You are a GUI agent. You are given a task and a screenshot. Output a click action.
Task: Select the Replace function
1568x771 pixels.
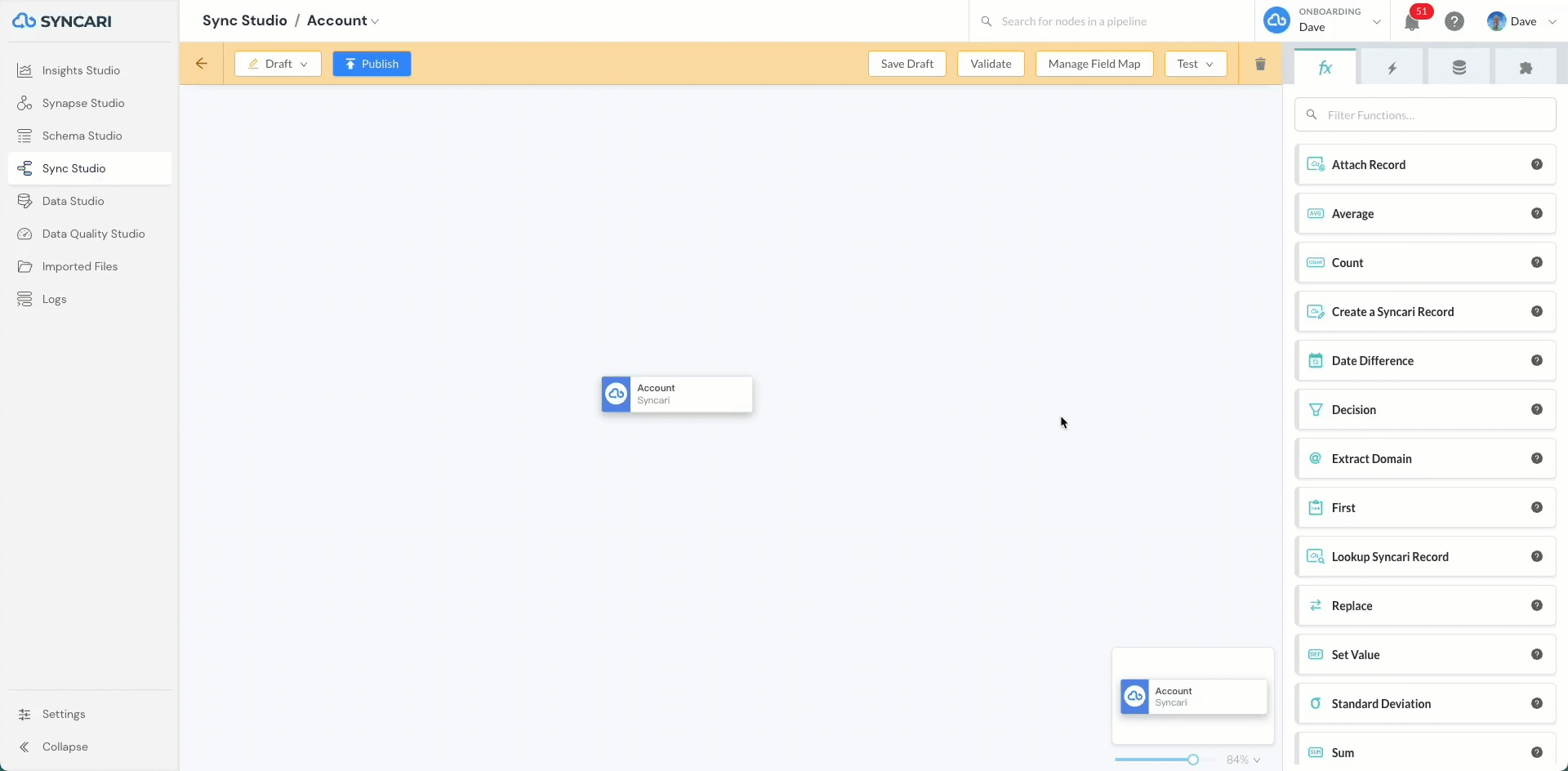tap(1425, 606)
